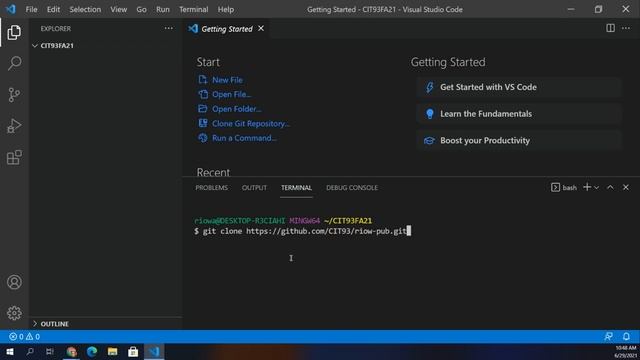The image size is (640, 360).
Task: Select the Getting Started editor tab
Action: pyautogui.click(x=227, y=29)
